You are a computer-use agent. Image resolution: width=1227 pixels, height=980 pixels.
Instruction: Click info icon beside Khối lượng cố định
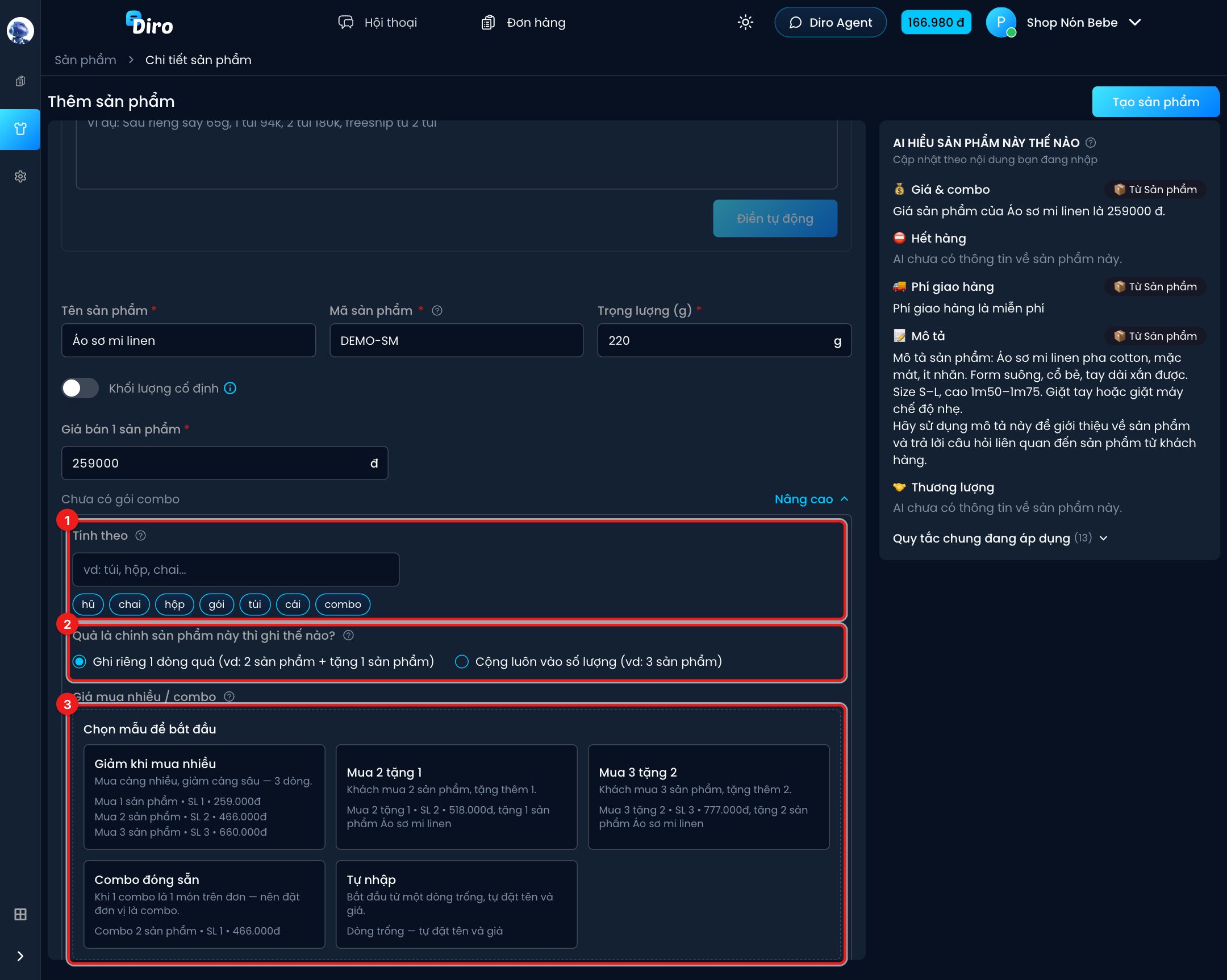tap(230, 388)
